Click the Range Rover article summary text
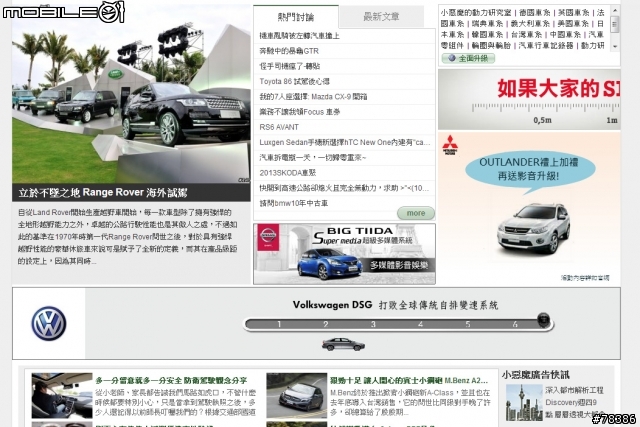Viewport: 640px width, 427px height. (127, 237)
